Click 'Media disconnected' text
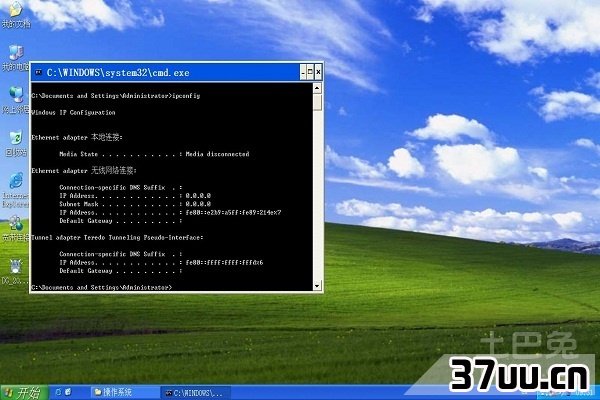 (217, 154)
